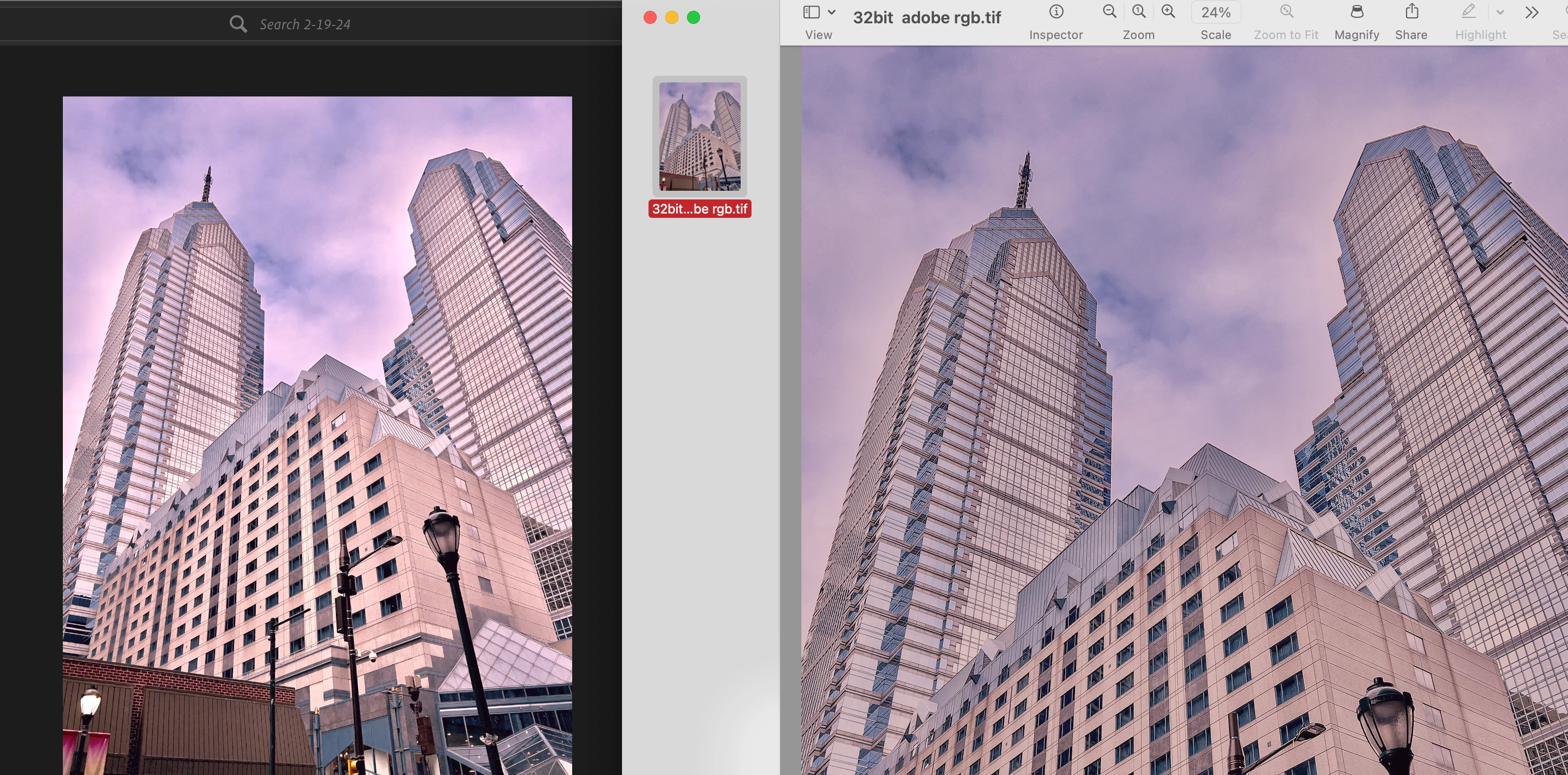Show more toolbar items with double chevron

[x=1532, y=12]
